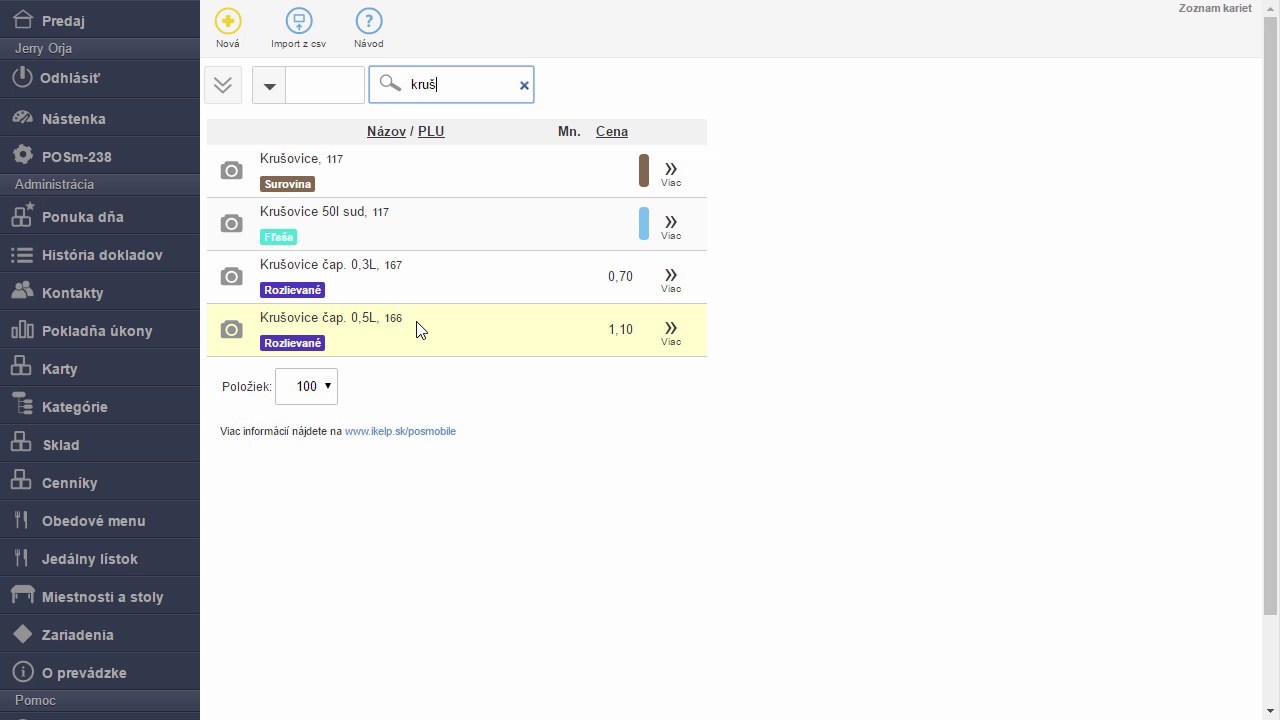Click Odhlásiť to log out
1280x720 pixels.
coord(100,78)
